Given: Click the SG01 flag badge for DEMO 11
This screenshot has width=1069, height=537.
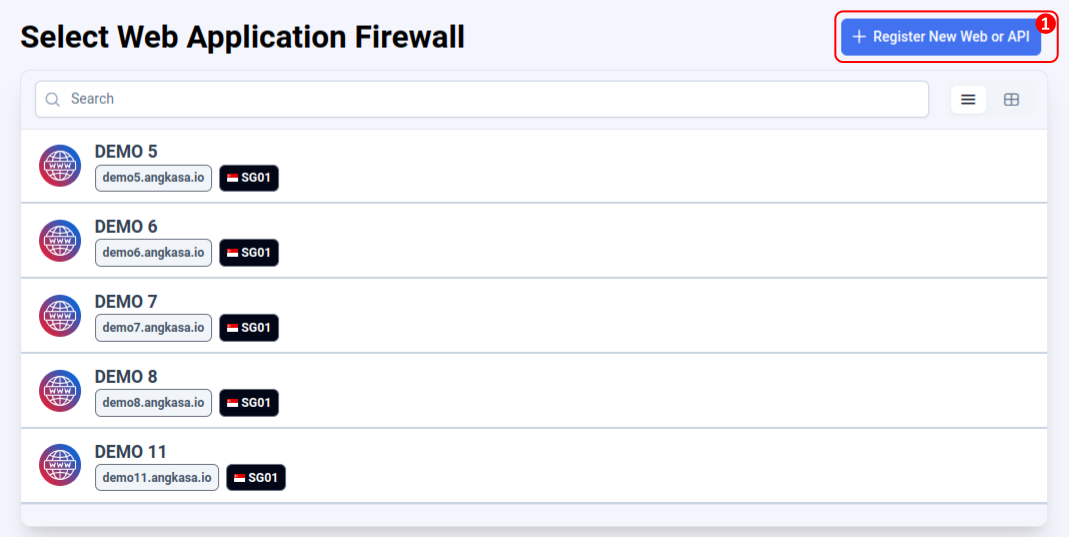Looking at the screenshot, I should coord(256,478).
